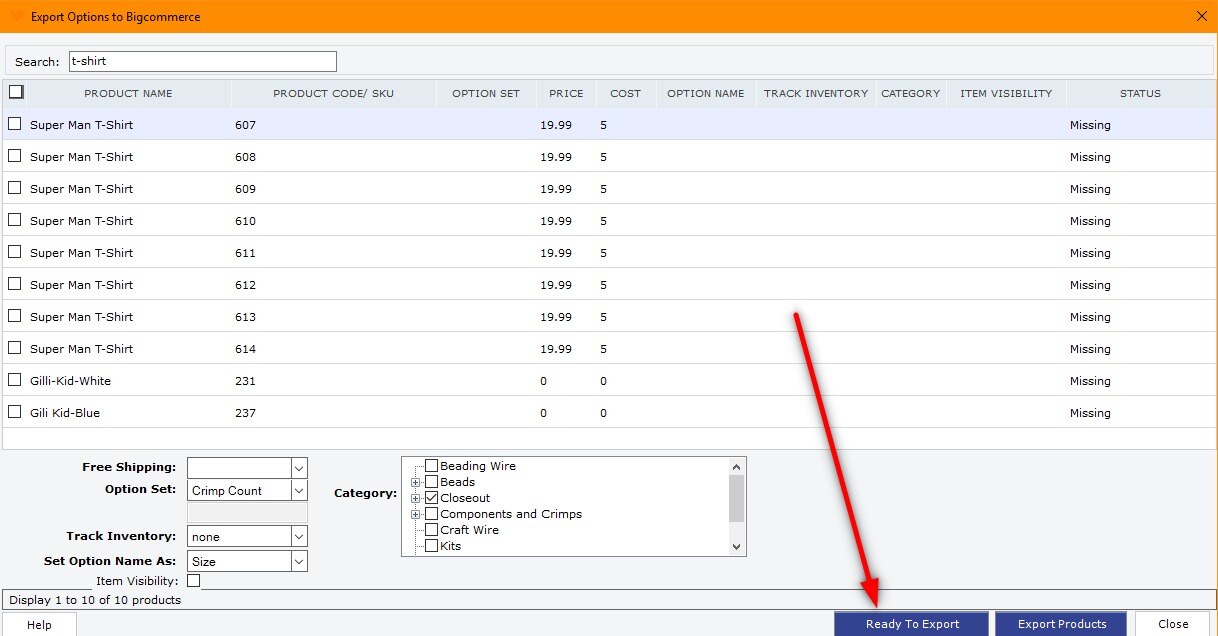
Task: Tick the Gili Kid-Blue checkbox
Action: [x=15, y=412]
